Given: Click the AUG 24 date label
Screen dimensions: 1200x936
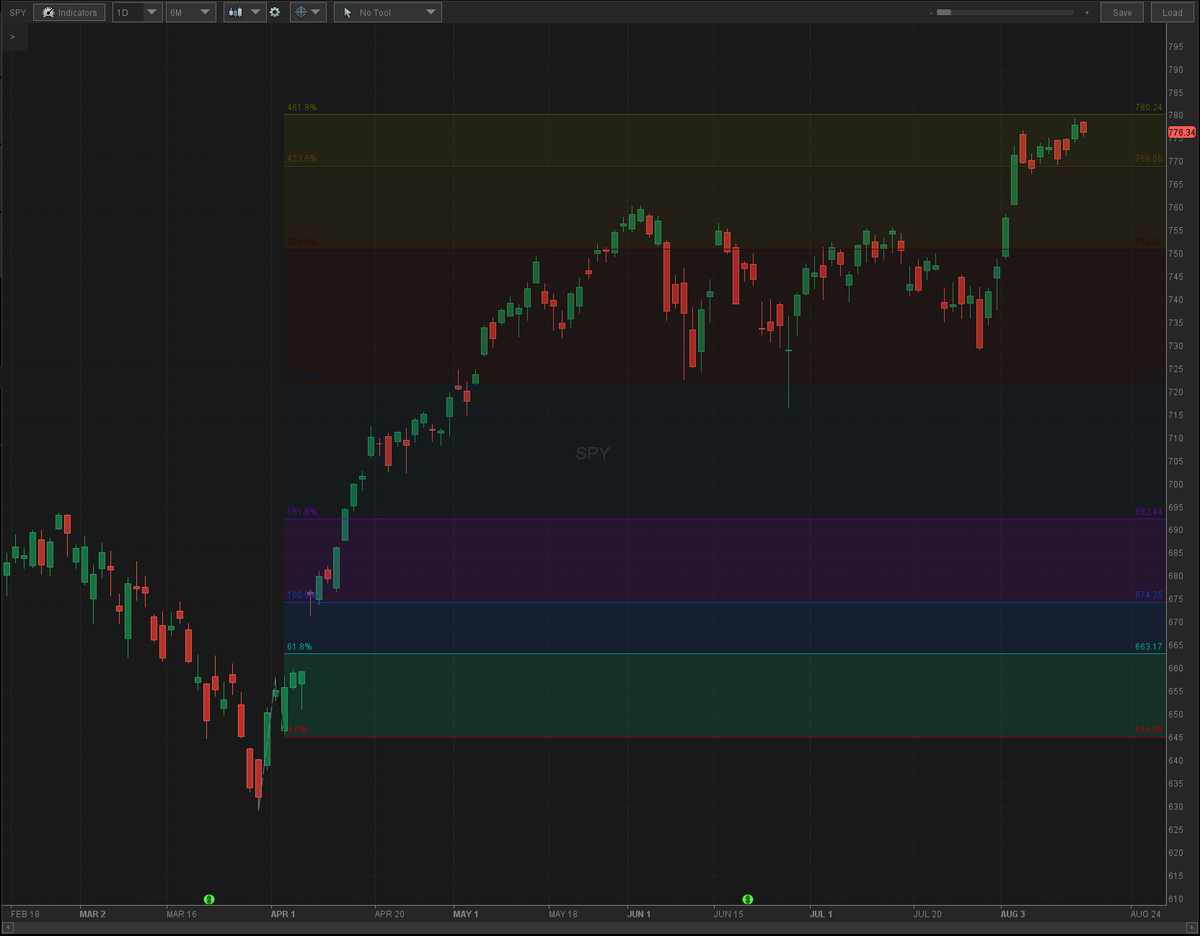Looking at the screenshot, I should point(1146,914).
